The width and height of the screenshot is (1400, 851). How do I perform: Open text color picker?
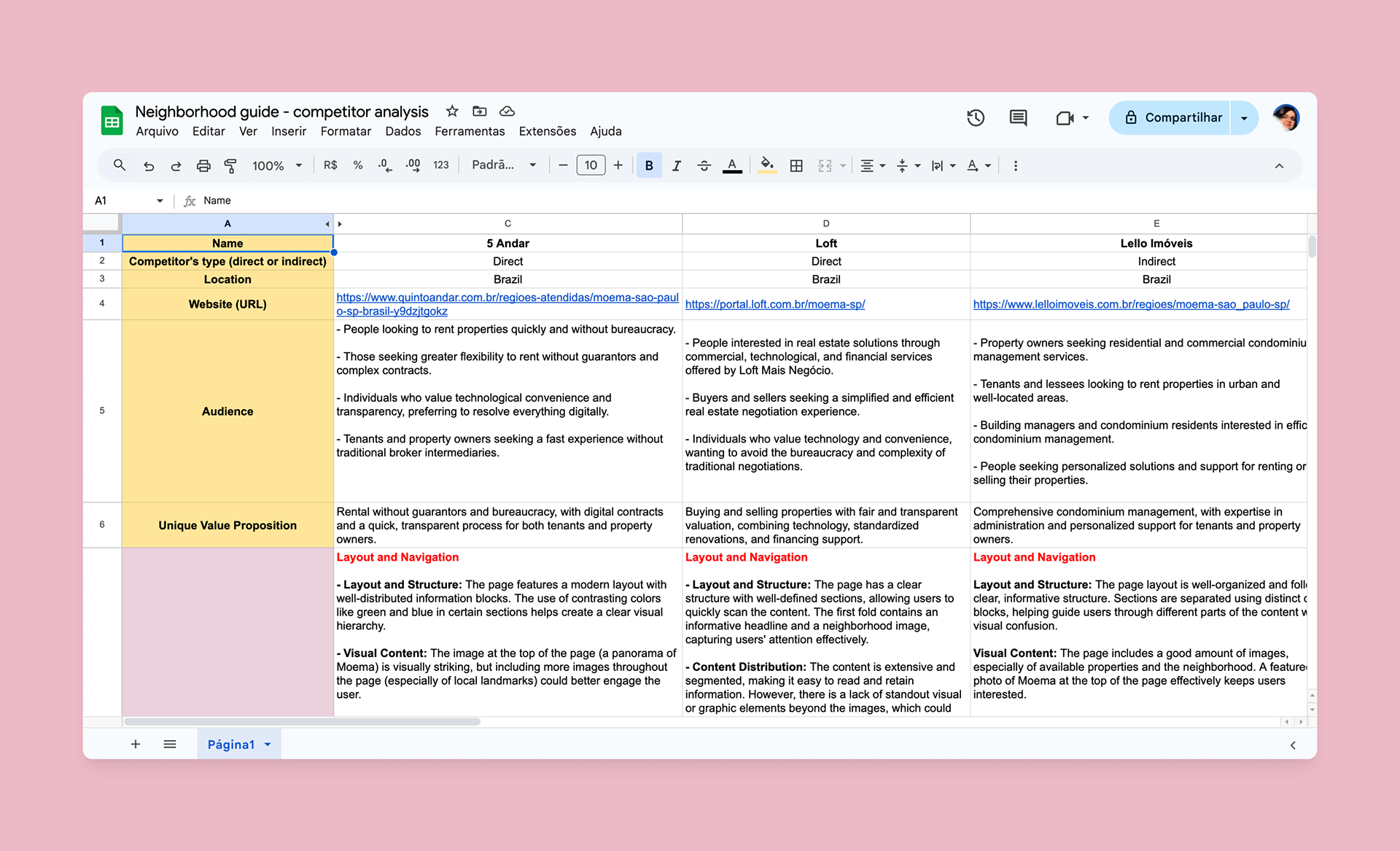tap(732, 166)
